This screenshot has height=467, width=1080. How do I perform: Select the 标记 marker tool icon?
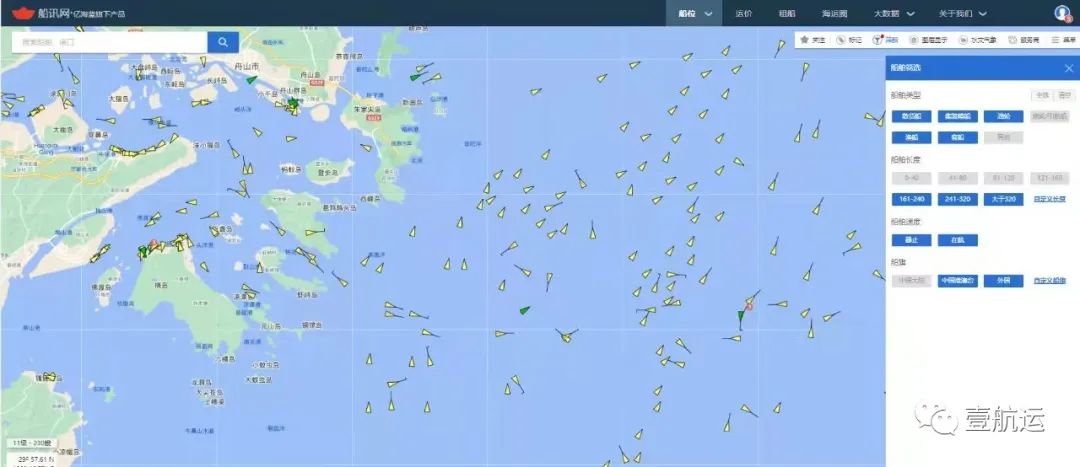(x=840, y=40)
